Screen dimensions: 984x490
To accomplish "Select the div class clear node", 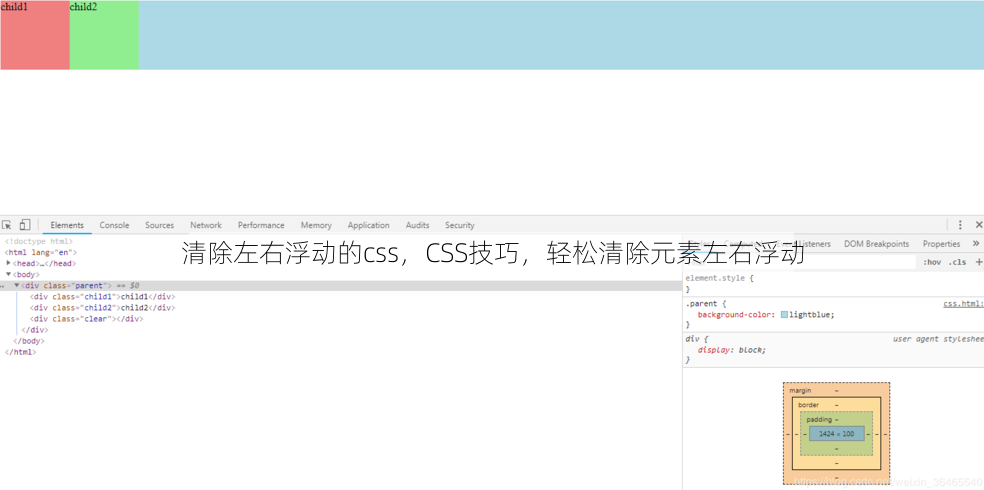I will pos(87,319).
